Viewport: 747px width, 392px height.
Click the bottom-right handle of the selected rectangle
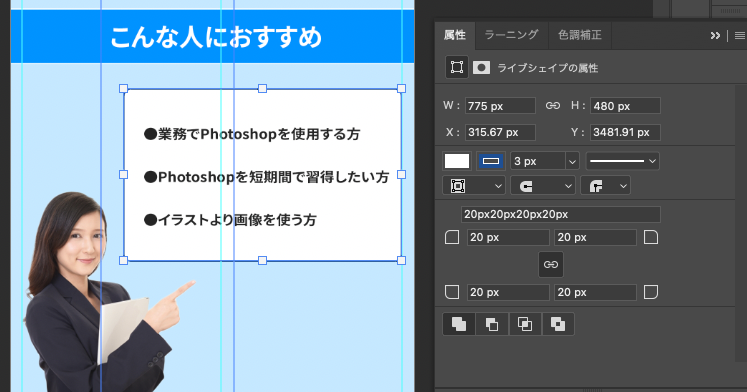pyautogui.click(x=401, y=261)
